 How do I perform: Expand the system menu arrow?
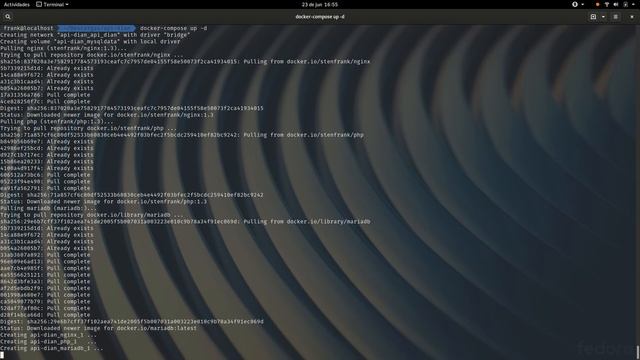(634, 4)
